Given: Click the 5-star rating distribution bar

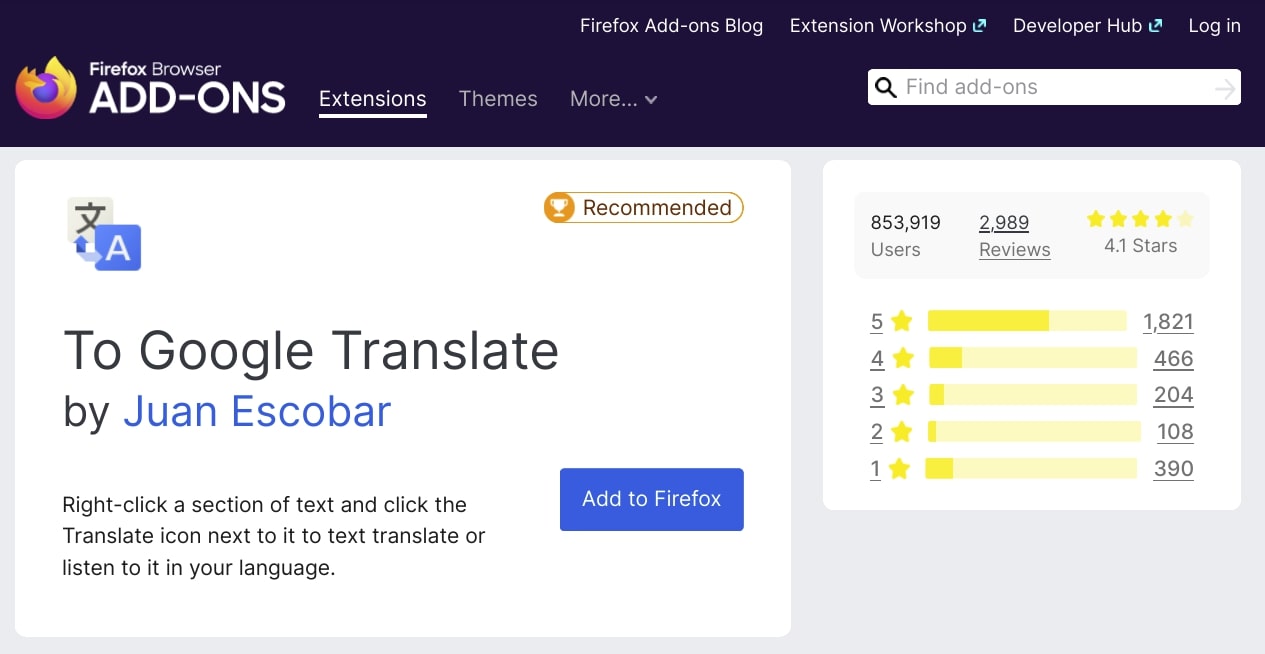Looking at the screenshot, I should point(1027,321).
